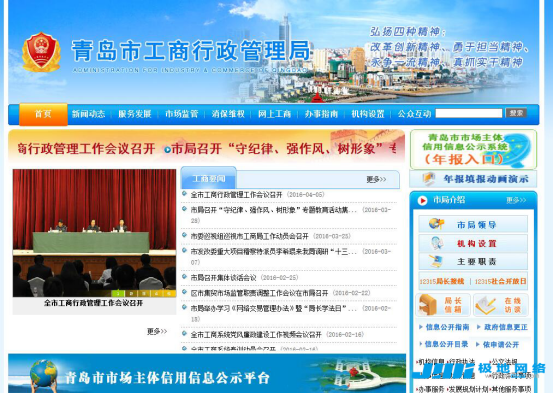
Task: Select slide 2 in the photo carousel
Action: click(131, 293)
